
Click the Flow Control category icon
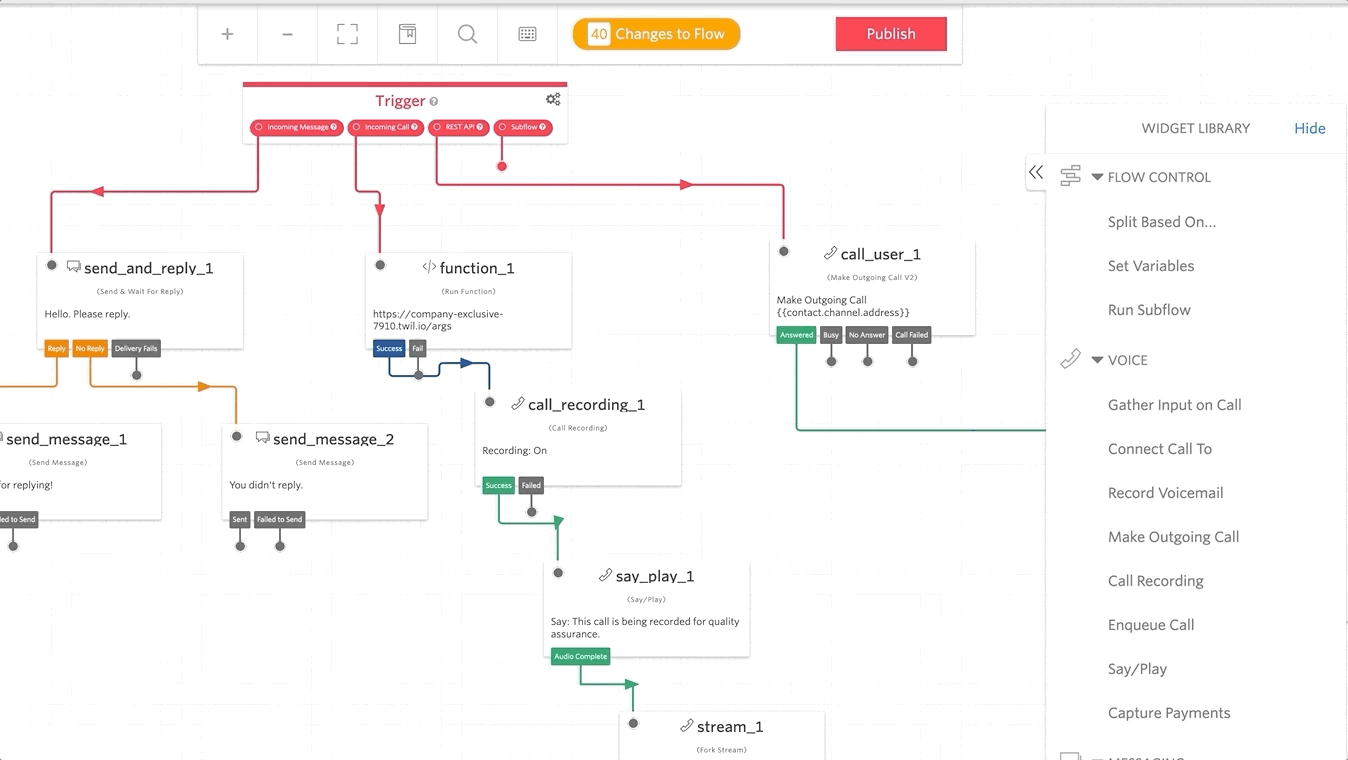(1070, 176)
